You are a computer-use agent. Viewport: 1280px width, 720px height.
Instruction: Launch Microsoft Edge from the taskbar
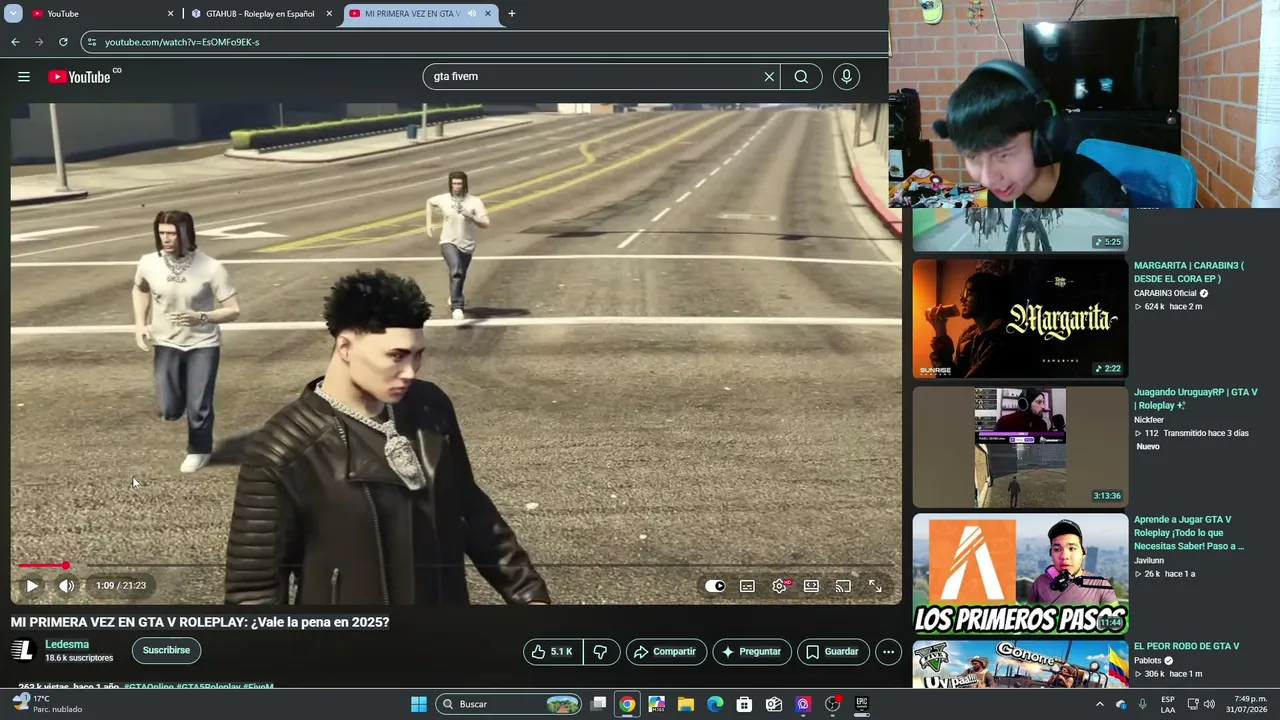[x=715, y=704]
